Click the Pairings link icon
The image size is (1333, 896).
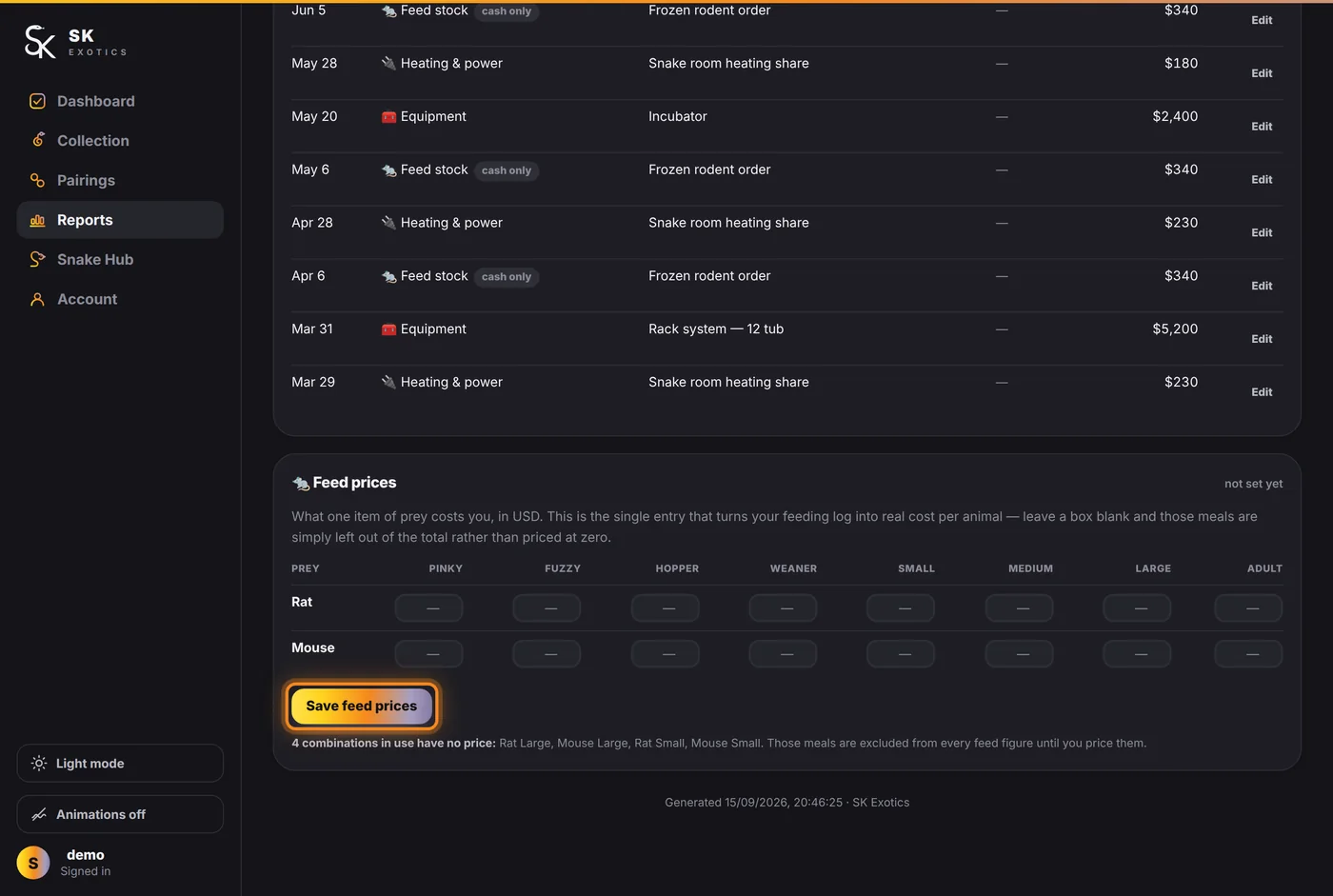coord(38,180)
